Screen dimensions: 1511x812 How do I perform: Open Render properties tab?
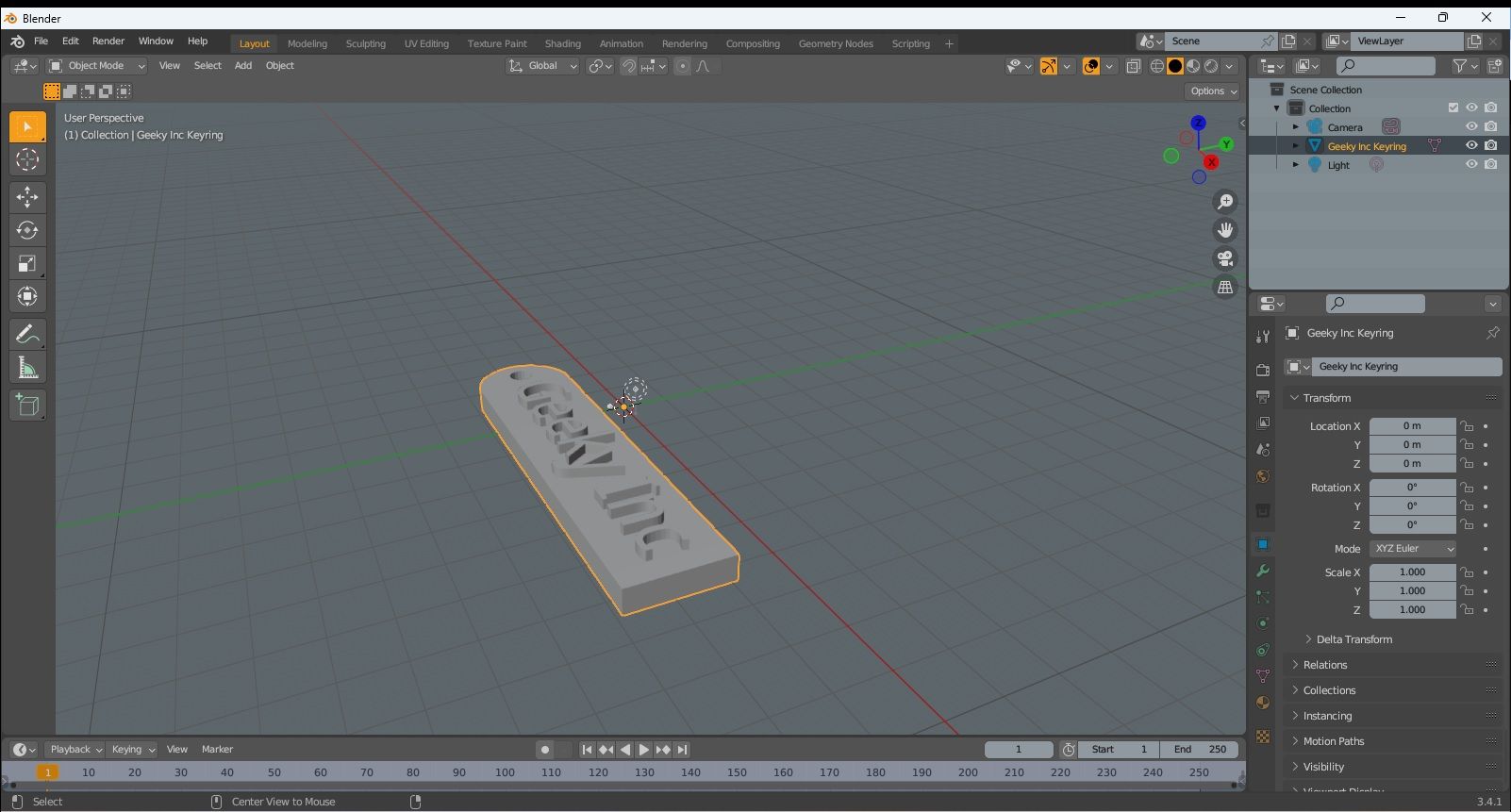tap(1263, 370)
